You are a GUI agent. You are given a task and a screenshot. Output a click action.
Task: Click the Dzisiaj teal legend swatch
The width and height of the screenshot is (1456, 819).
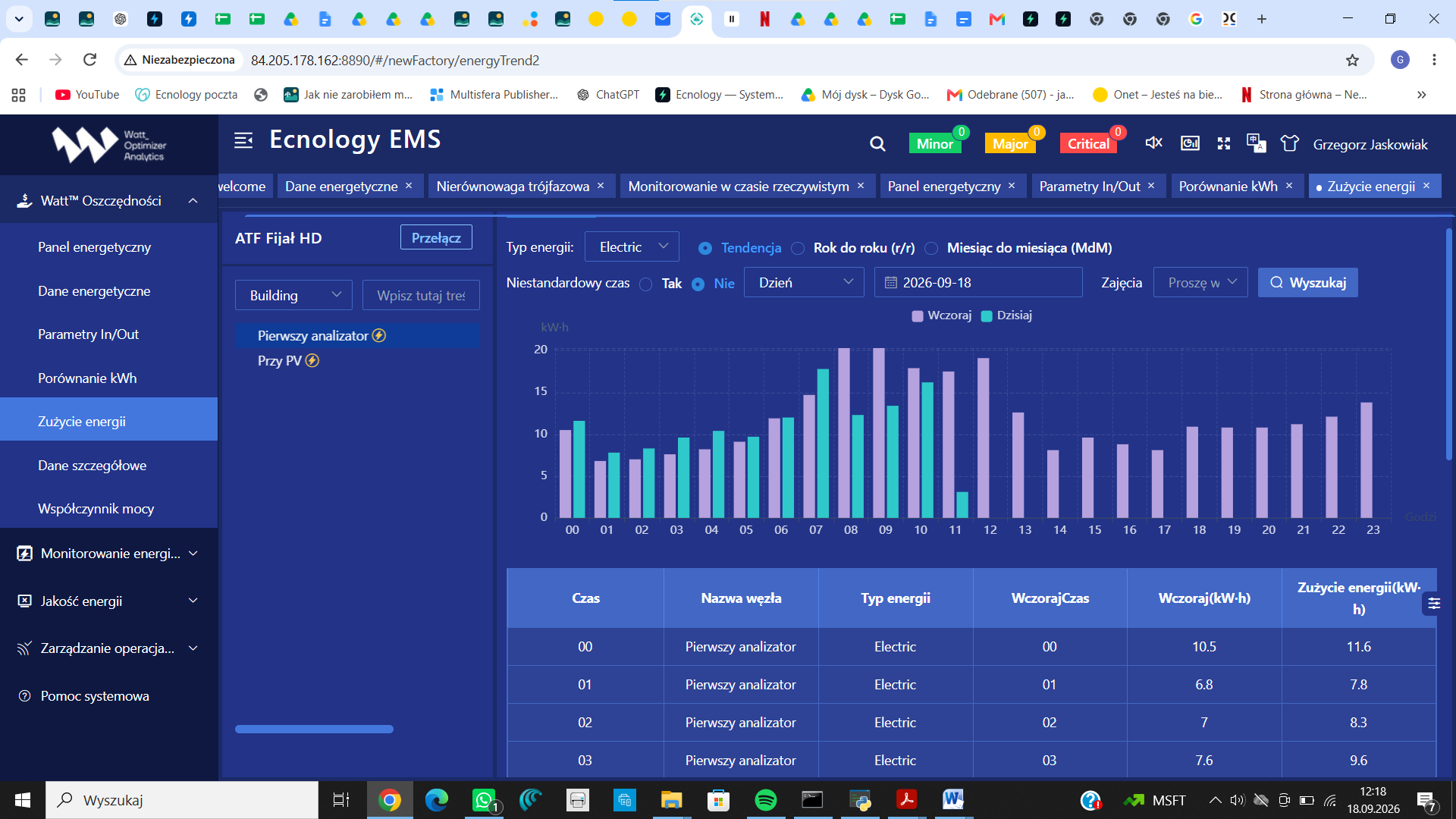(987, 316)
